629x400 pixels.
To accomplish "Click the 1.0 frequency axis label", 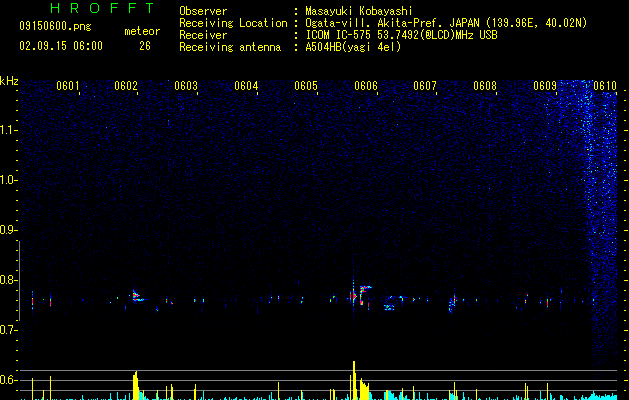I will tap(9, 180).
